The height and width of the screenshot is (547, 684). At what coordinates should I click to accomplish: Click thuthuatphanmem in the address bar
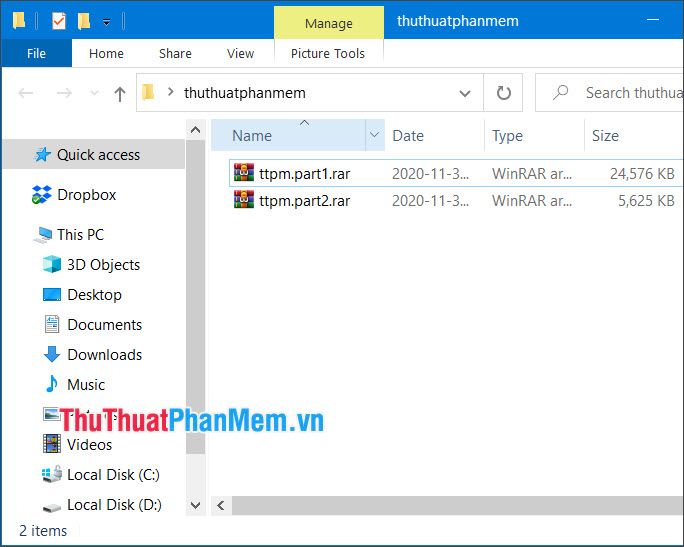[x=245, y=92]
